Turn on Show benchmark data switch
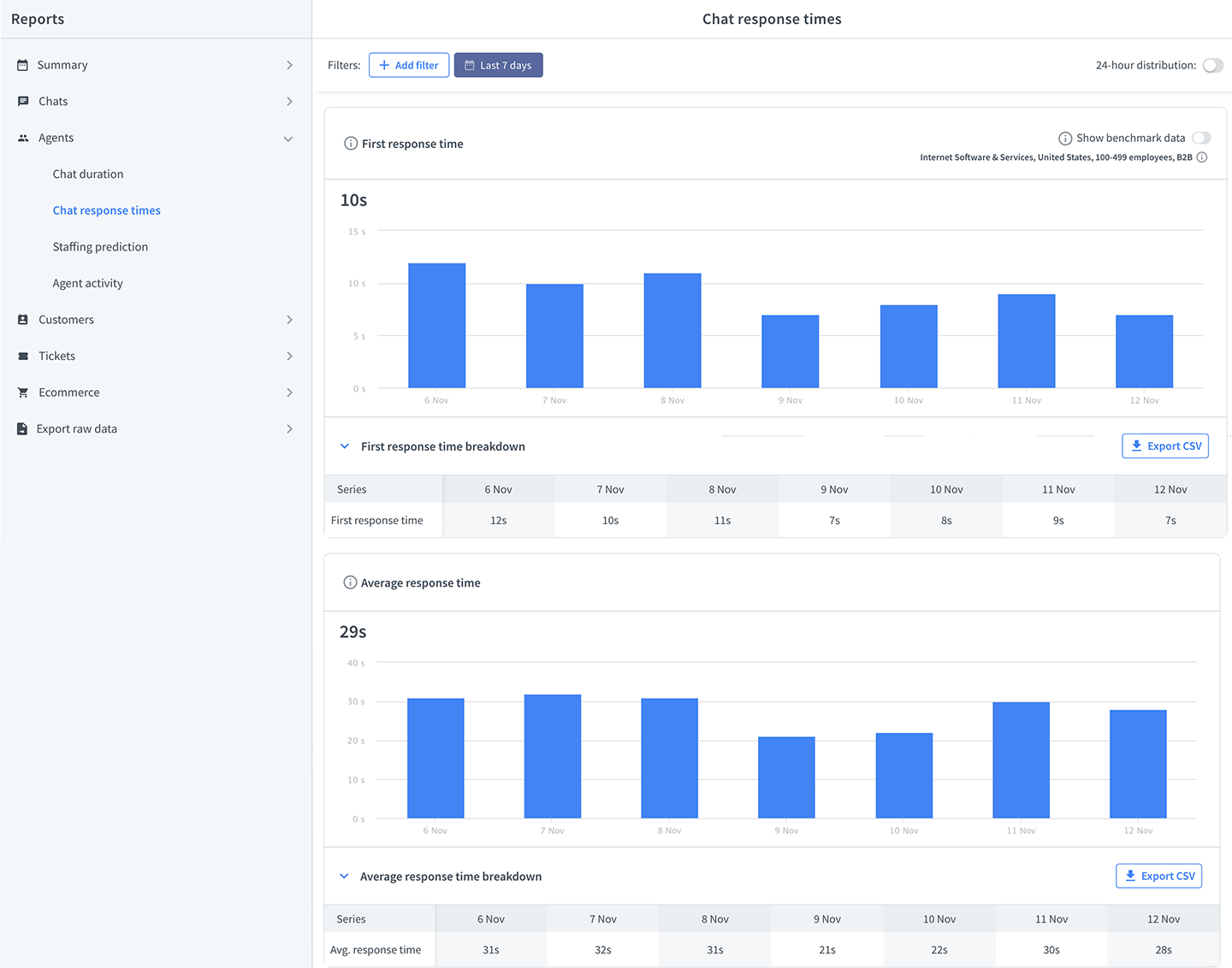Image resolution: width=1232 pixels, height=968 pixels. pyautogui.click(x=1201, y=138)
